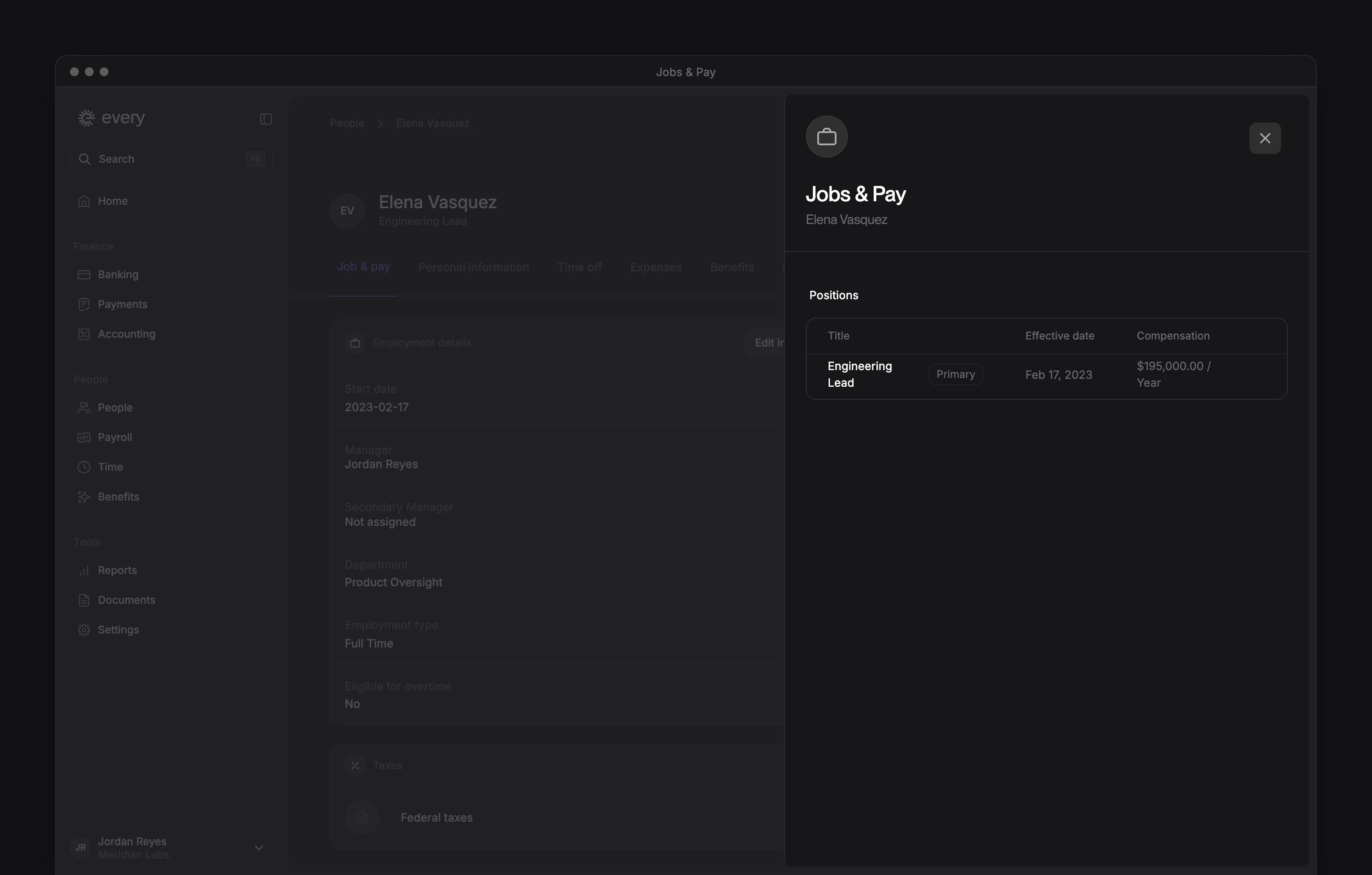The image size is (1372, 875).
Task: Close the Jobs & Pay panel
Action: click(1264, 138)
